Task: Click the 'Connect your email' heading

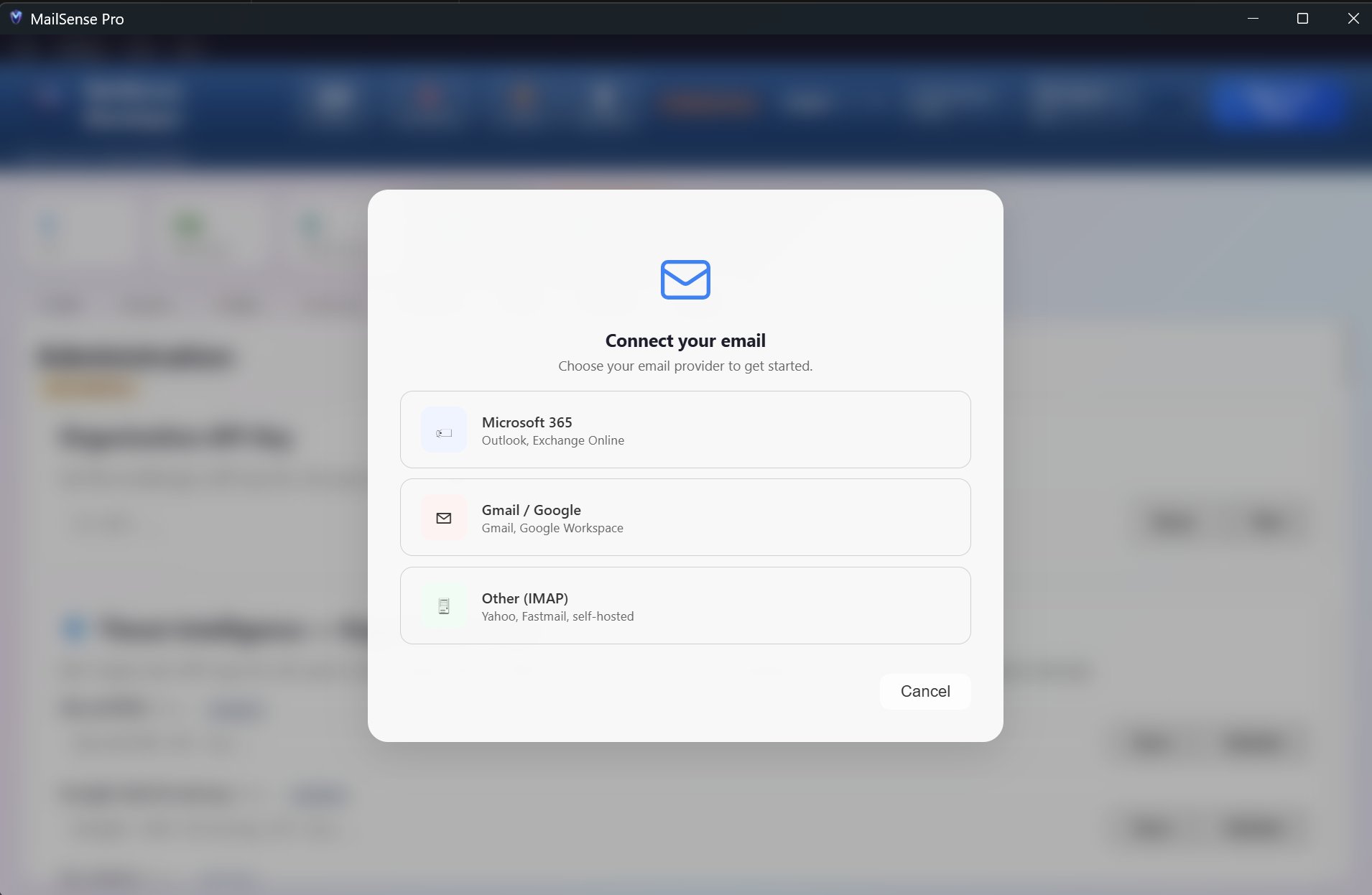Action: click(685, 340)
